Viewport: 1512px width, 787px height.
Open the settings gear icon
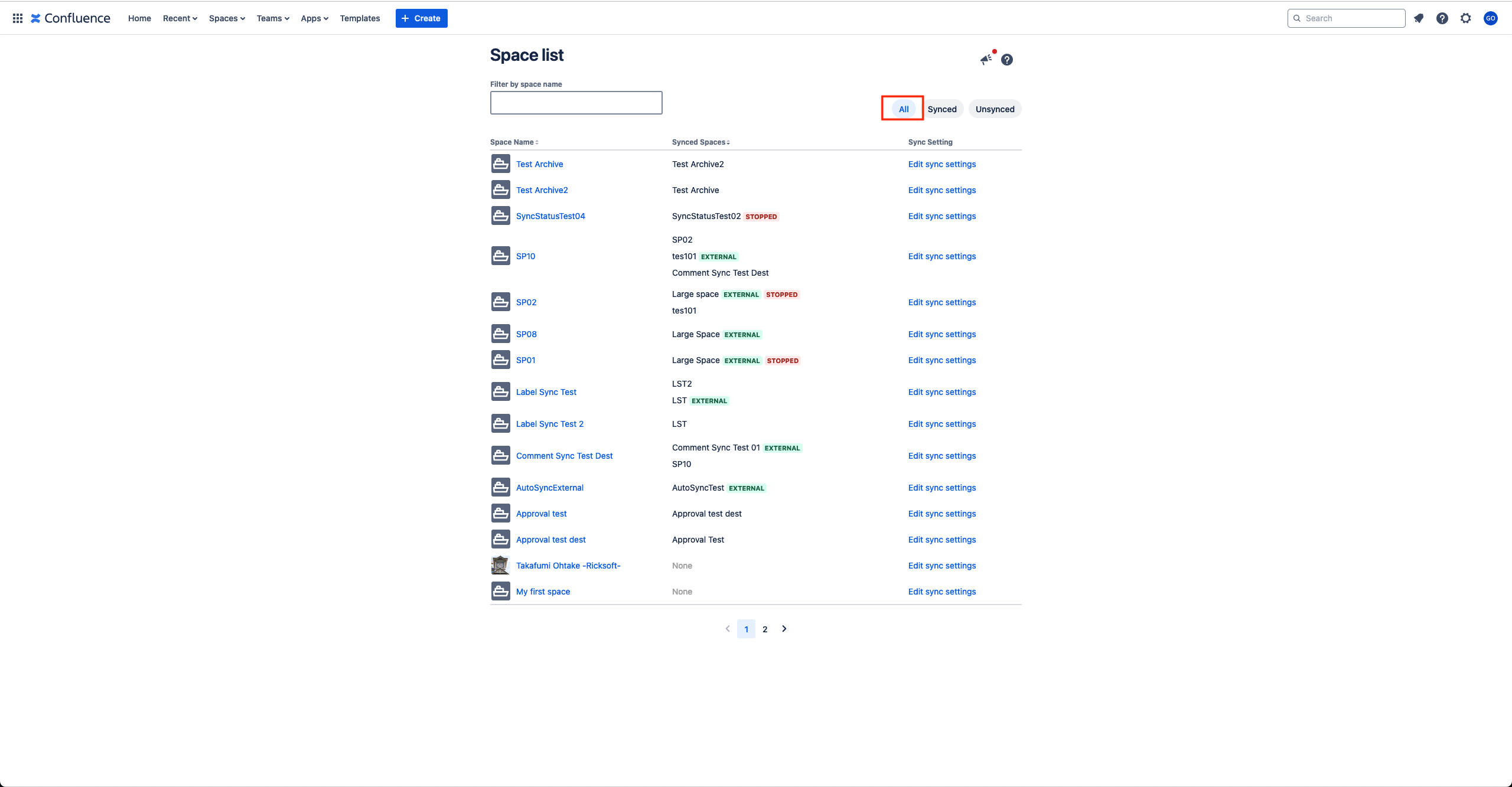pos(1466,18)
